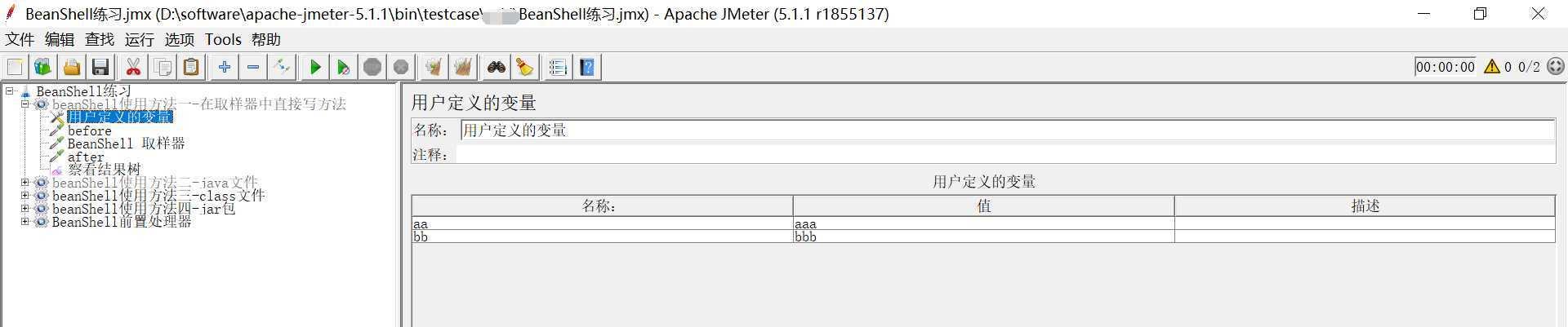Expand BeanShell前置处理器 thread group

24,222
